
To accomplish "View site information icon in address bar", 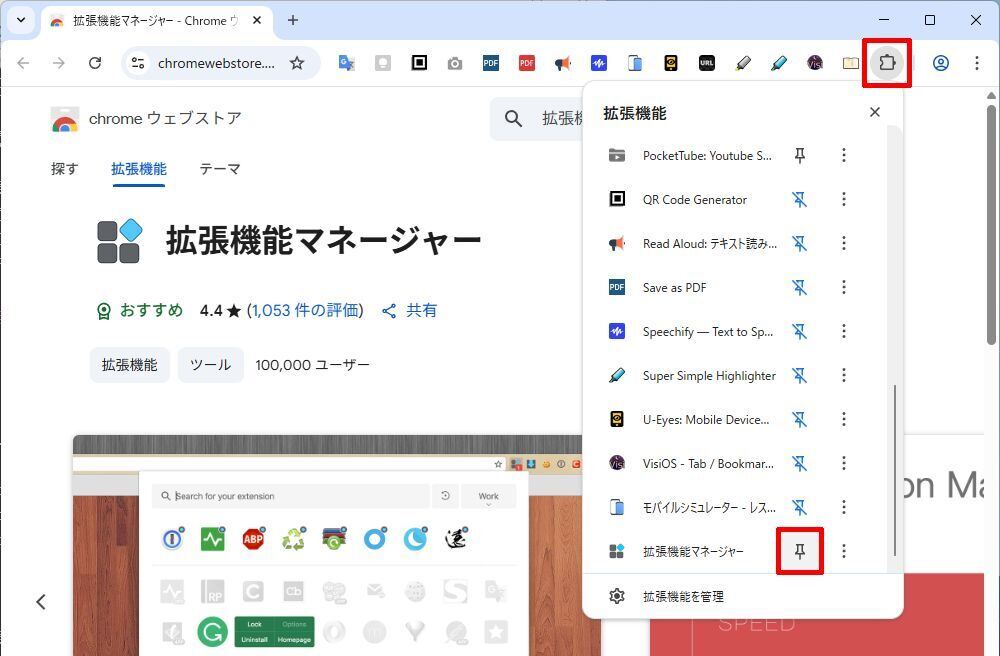I will click(x=138, y=63).
